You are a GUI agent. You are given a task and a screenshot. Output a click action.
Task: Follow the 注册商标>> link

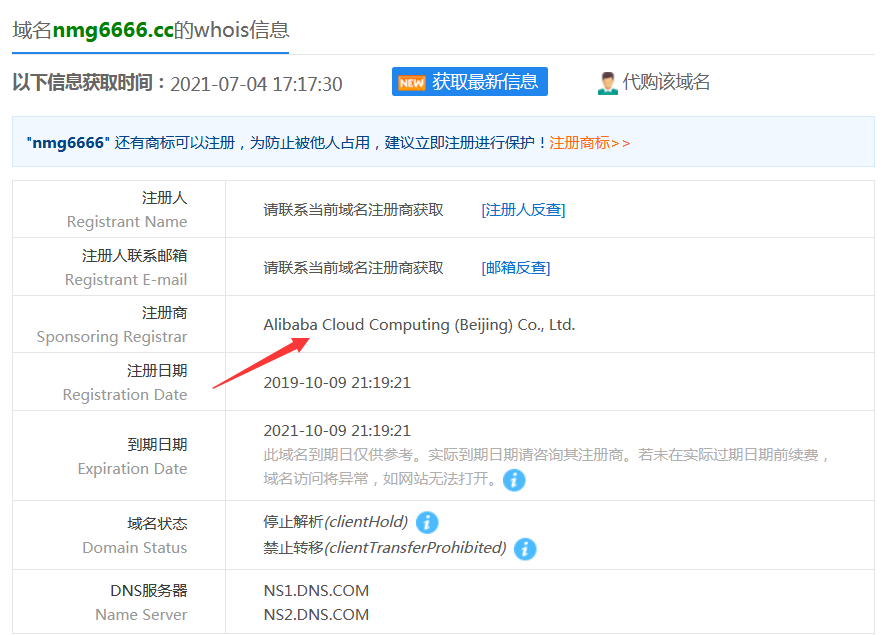[x=590, y=143]
